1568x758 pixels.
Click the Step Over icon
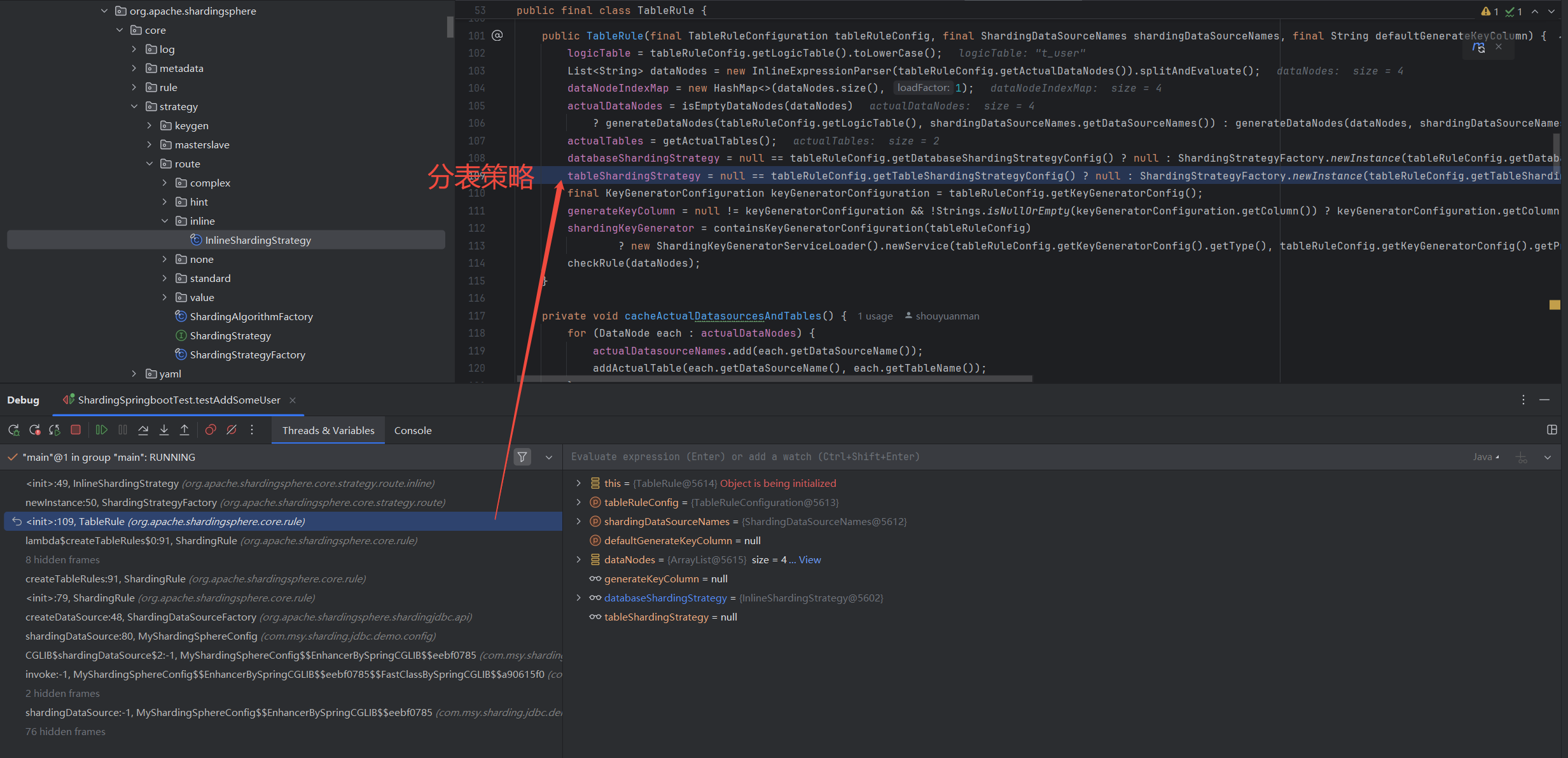click(x=143, y=430)
